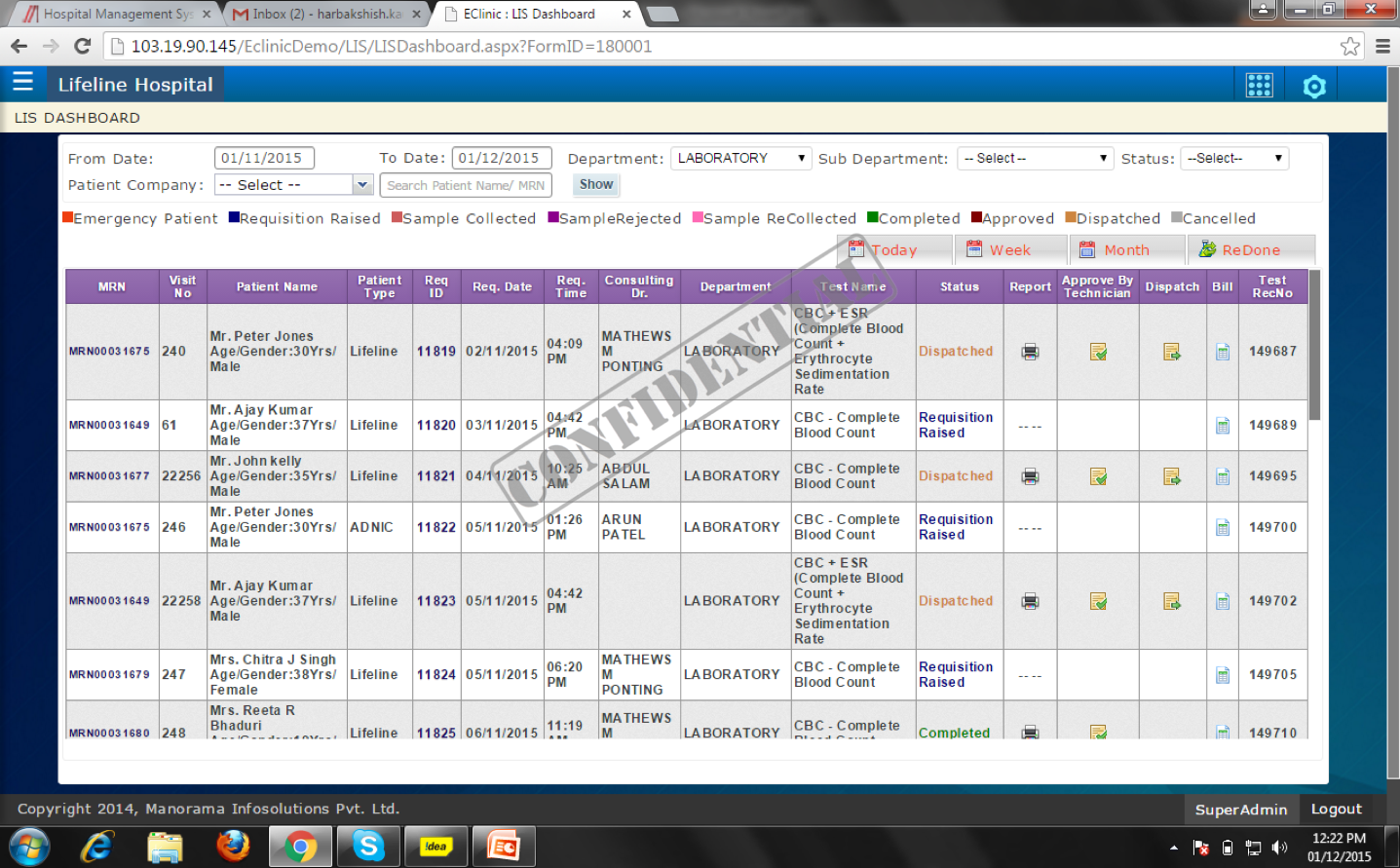The height and width of the screenshot is (868, 1400).
Task: Open bill icon for request 11822
Action: pyautogui.click(x=1223, y=527)
